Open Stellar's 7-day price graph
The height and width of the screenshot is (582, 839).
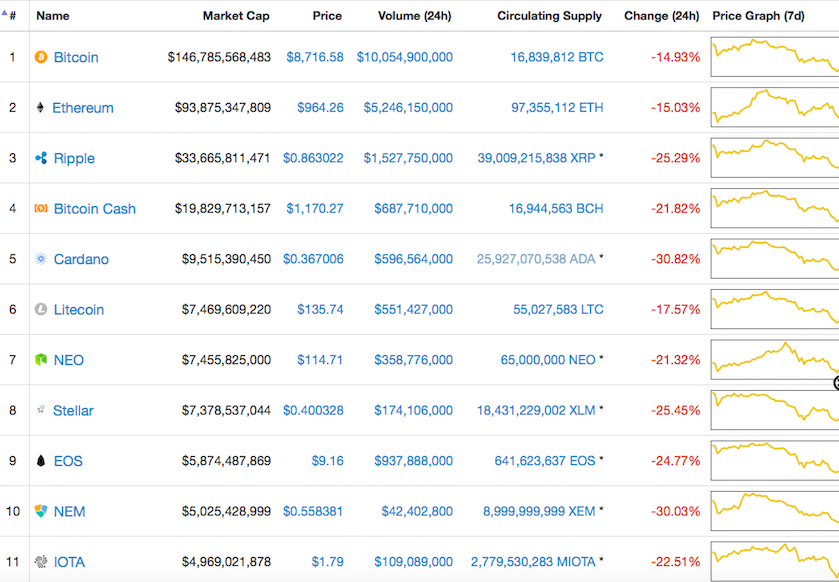coord(775,410)
